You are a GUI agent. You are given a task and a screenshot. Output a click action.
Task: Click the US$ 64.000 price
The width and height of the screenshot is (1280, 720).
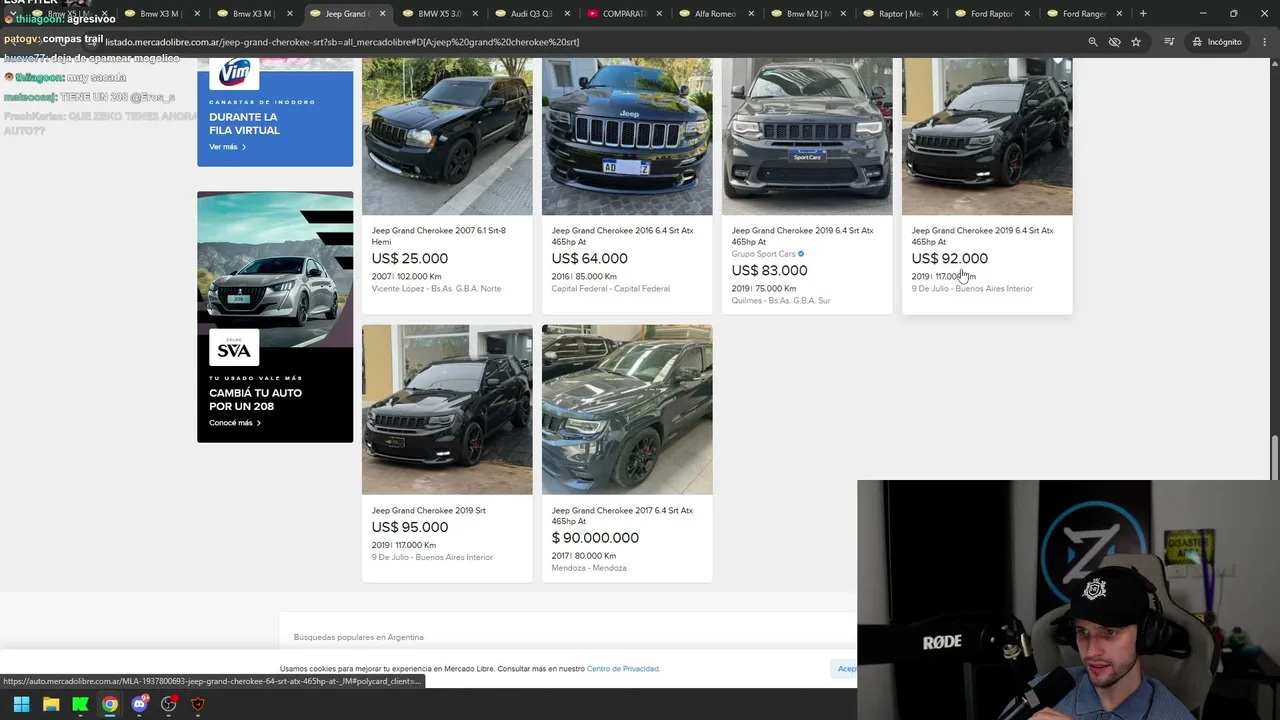pos(590,259)
